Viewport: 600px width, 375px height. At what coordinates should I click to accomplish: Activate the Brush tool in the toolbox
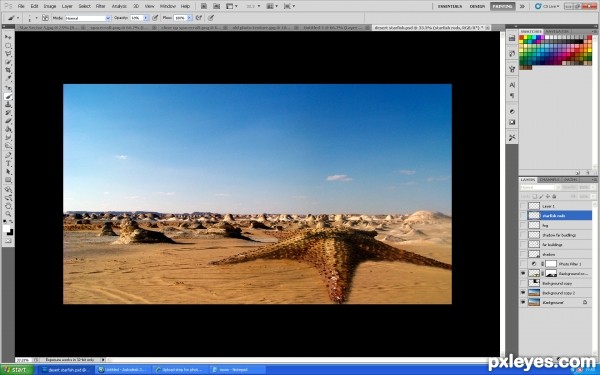click(8, 96)
